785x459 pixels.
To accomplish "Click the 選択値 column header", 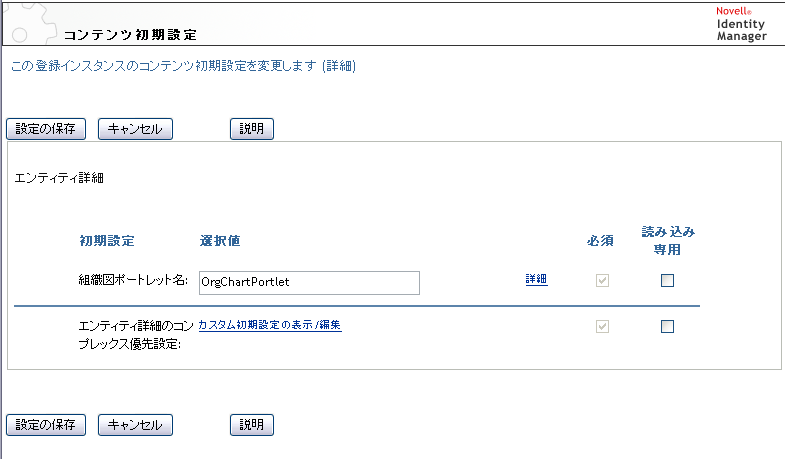I will coord(220,241).
